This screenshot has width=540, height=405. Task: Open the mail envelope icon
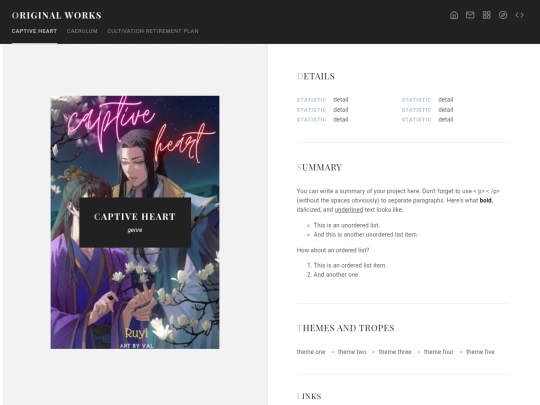470,15
